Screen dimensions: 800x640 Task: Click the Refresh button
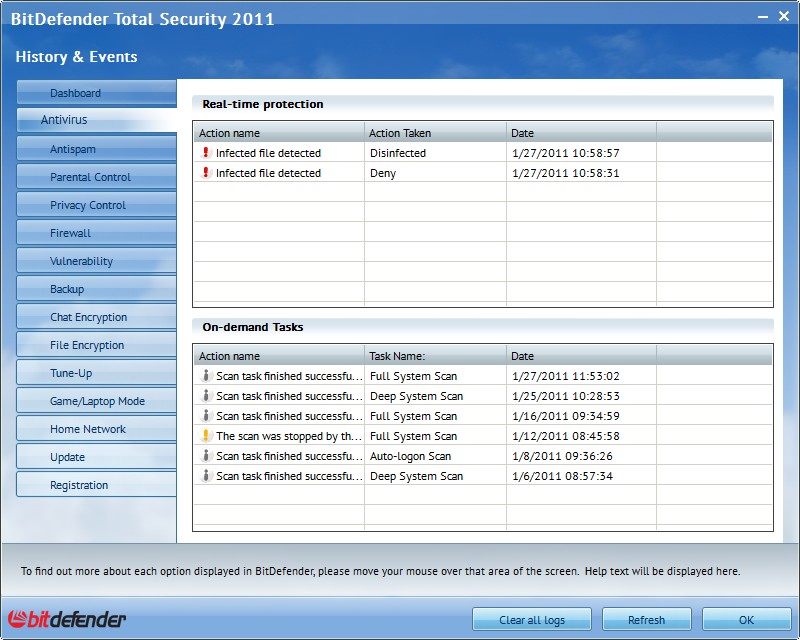click(646, 620)
